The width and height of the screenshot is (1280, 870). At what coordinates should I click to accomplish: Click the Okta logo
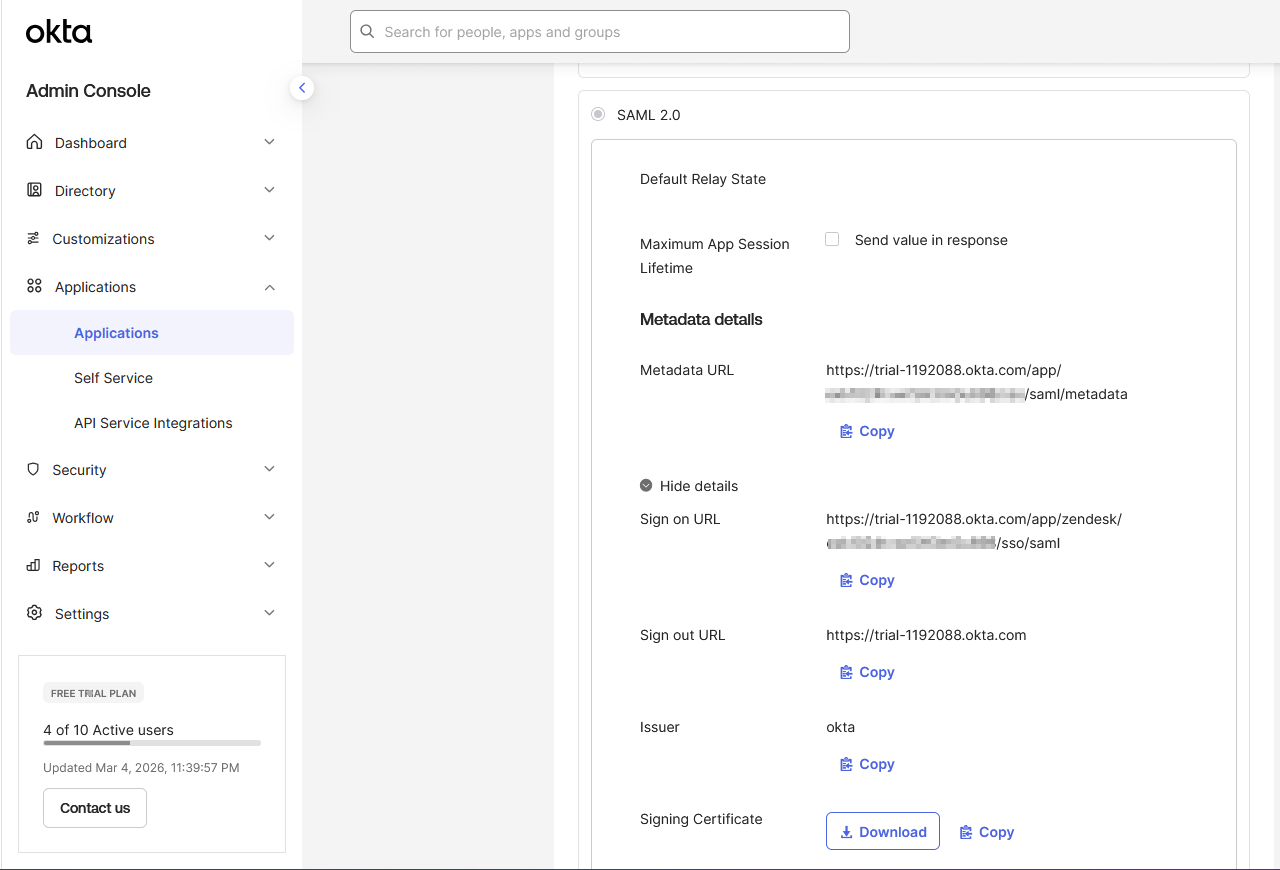pyautogui.click(x=59, y=32)
